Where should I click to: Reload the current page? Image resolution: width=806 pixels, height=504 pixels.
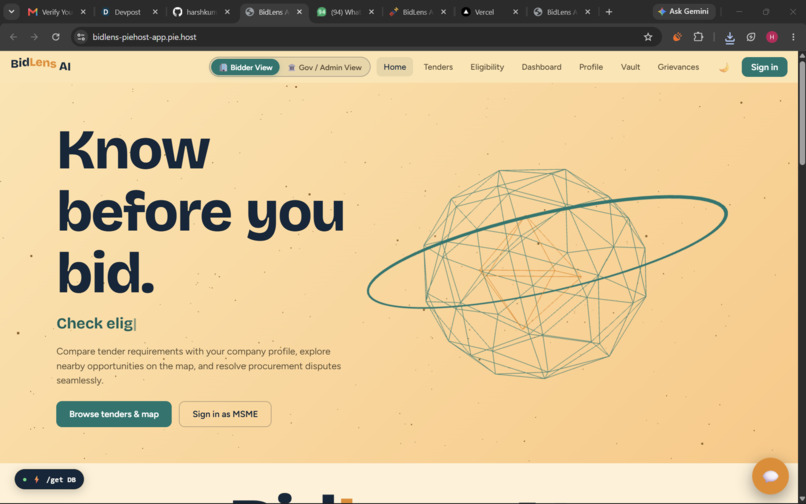pos(56,37)
